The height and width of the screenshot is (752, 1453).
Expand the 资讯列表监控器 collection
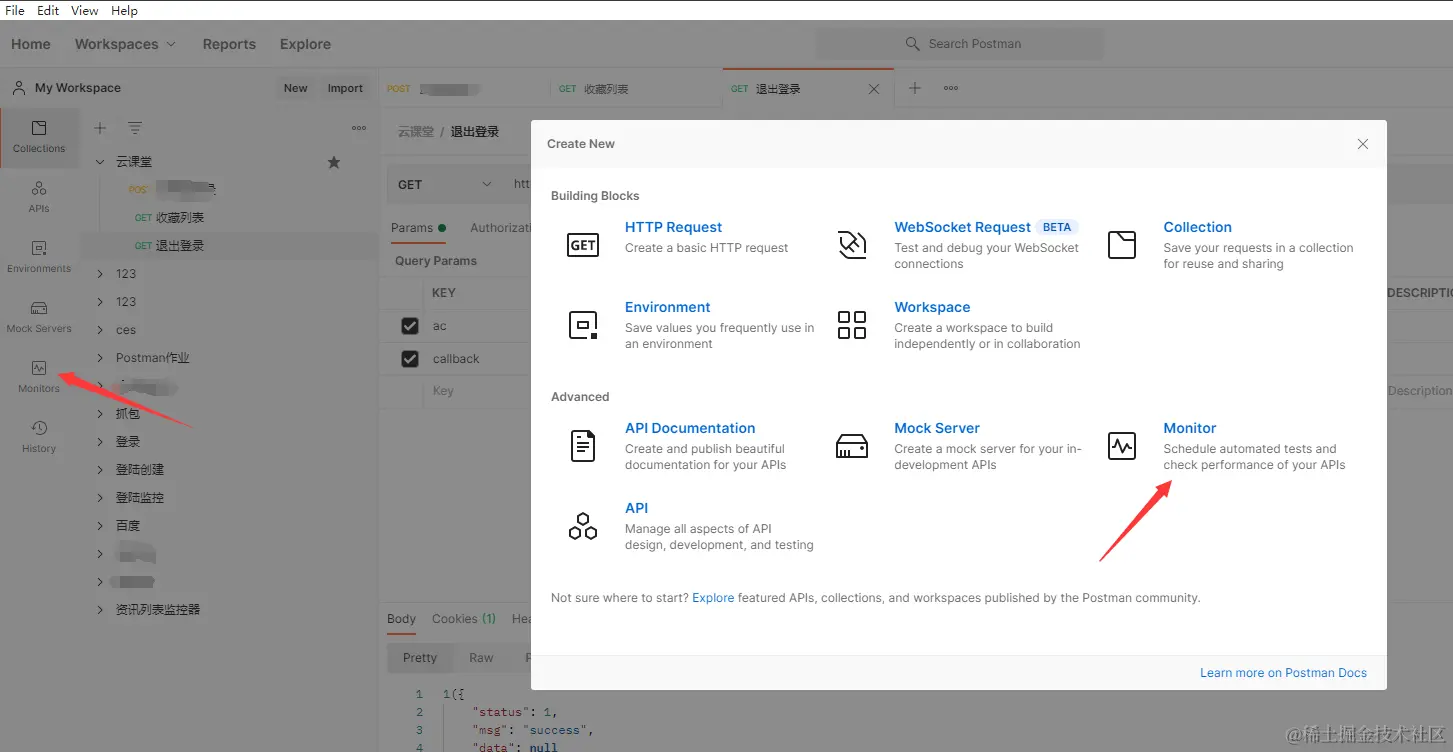pos(100,610)
